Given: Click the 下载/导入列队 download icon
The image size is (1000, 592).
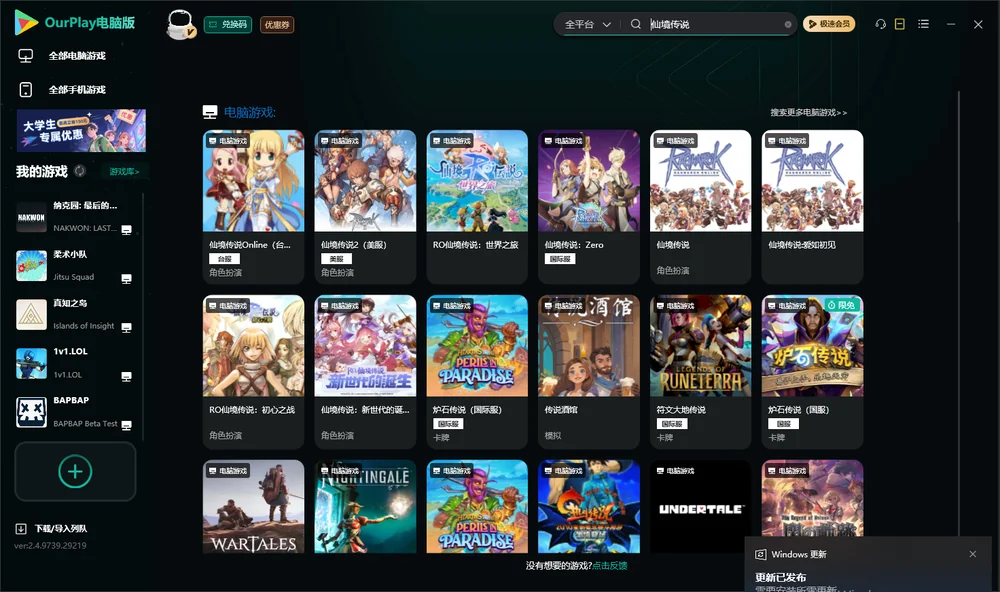Looking at the screenshot, I should coord(21,528).
